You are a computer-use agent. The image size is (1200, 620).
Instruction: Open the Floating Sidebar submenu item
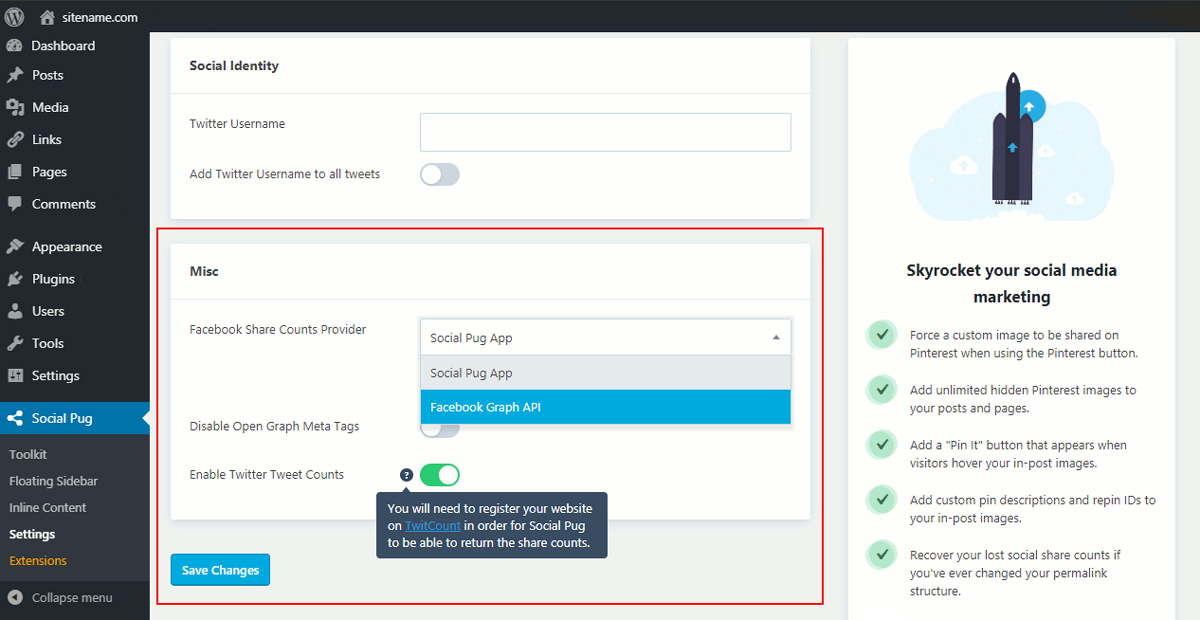click(x=53, y=481)
